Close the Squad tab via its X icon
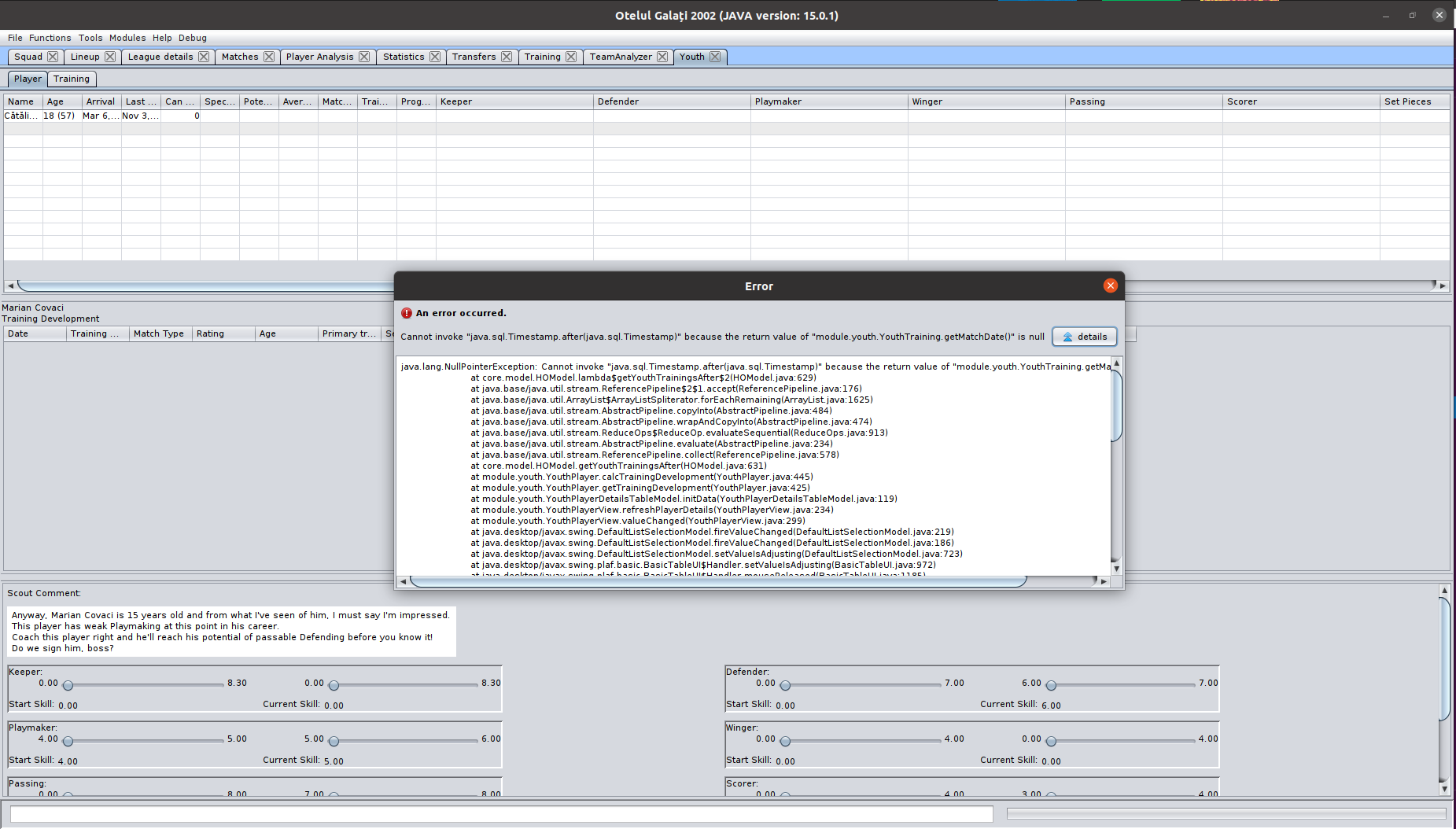 pos(54,56)
